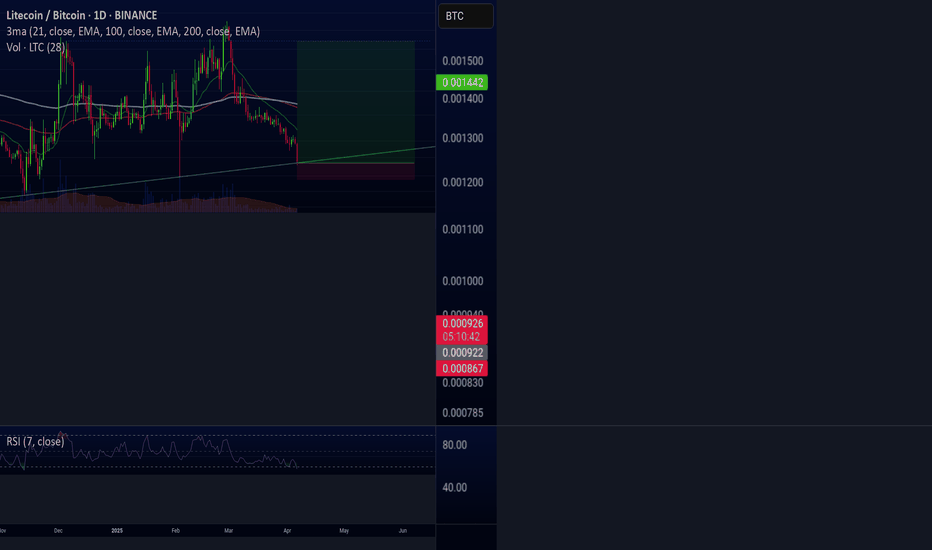
Task: Open the BTC currency selector
Action: tap(465, 16)
